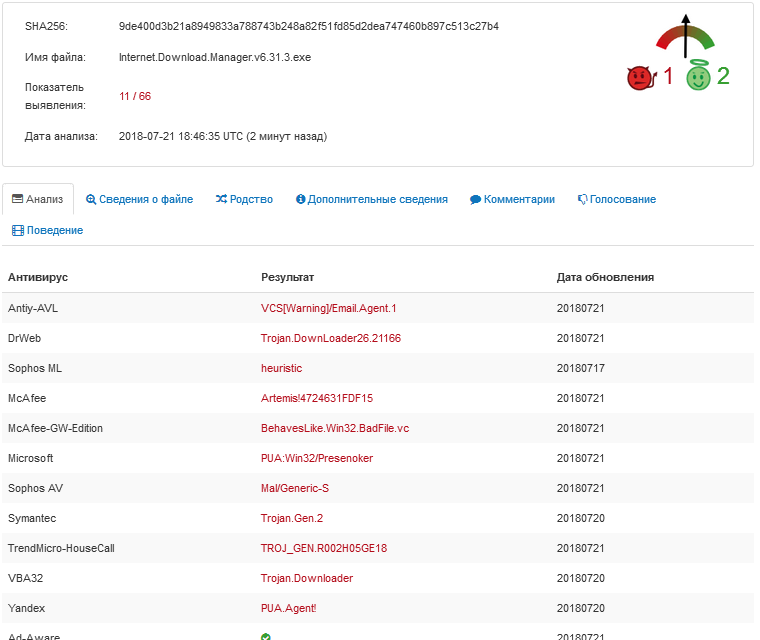760x640 pixels.
Task: Click the info icon of Дополнительные сведения
Action: (301, 200)
